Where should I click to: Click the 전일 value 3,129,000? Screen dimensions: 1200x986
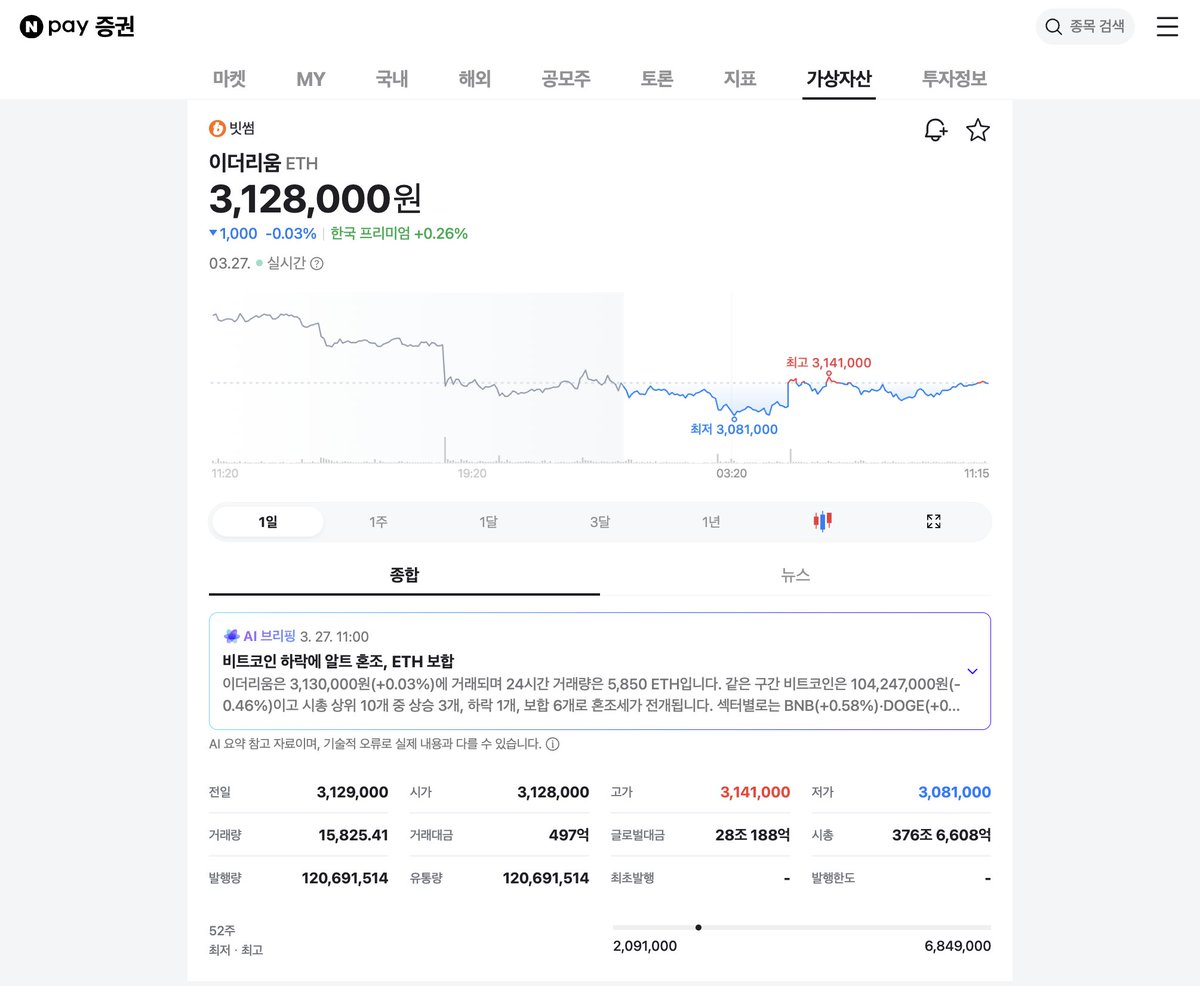(352, 792)
